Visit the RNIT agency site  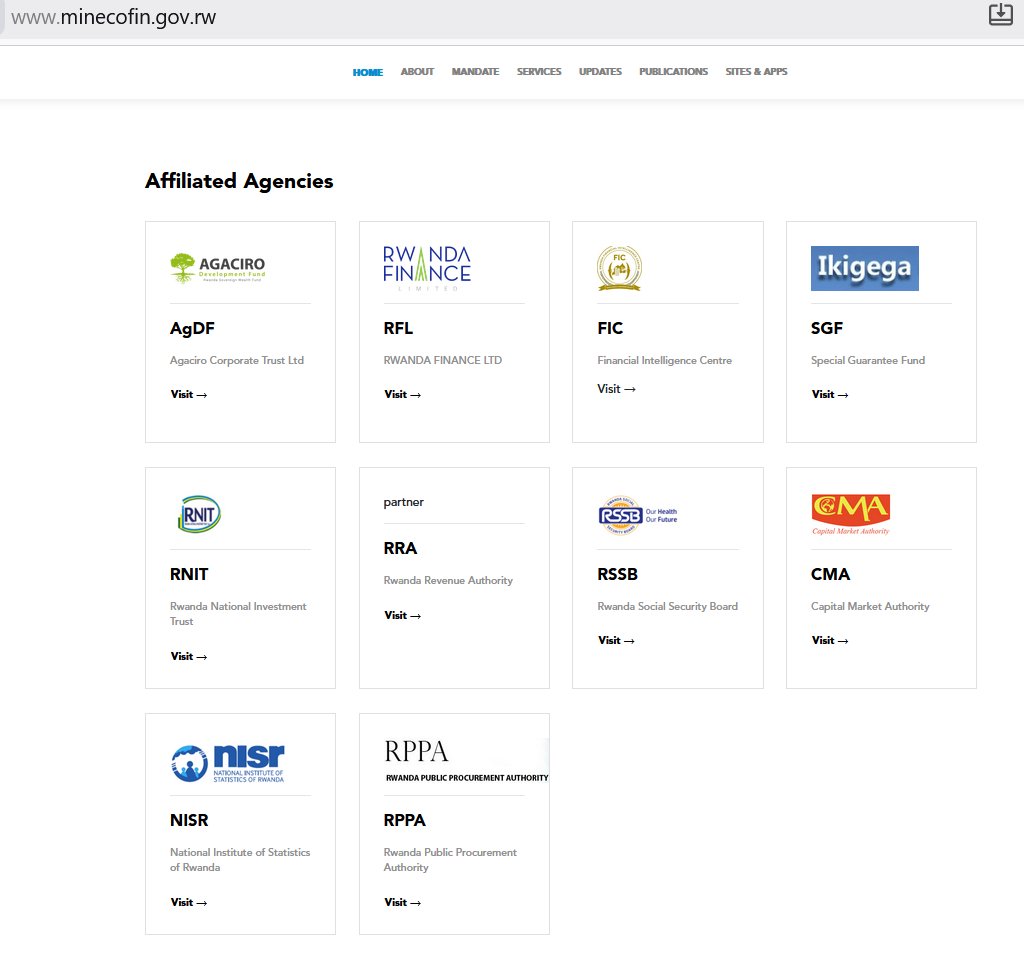click(x=189, y=656)
